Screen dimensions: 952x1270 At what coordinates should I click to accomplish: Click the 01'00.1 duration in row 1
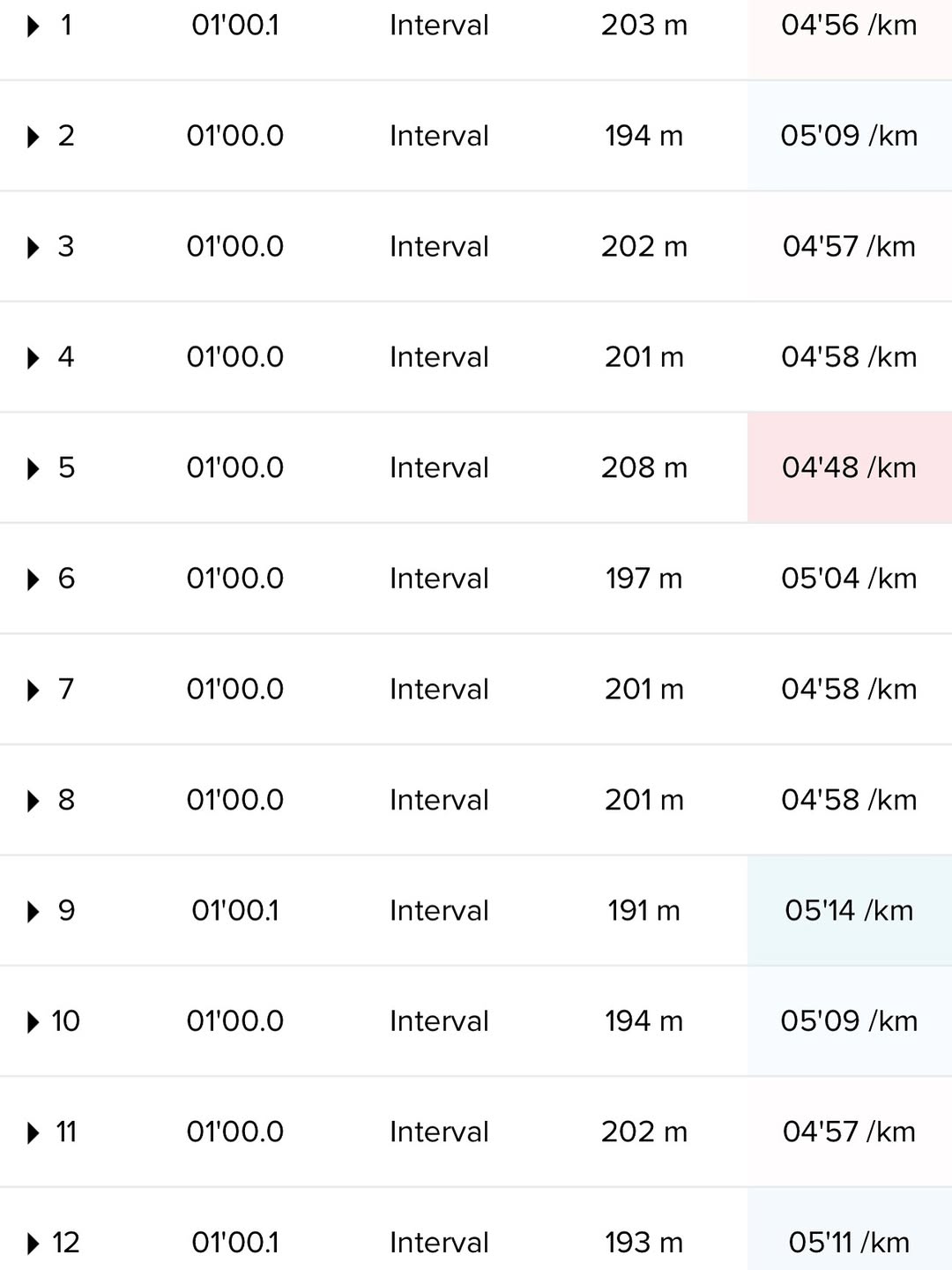point(235,25)
